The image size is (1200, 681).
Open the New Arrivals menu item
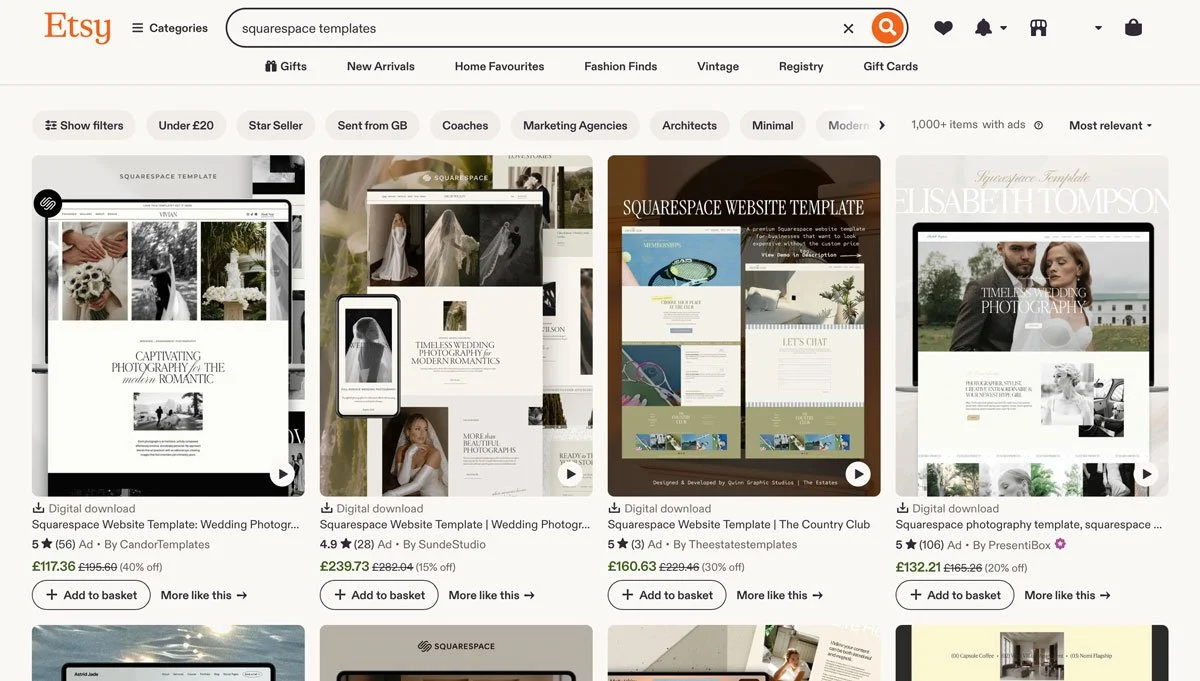[380, 66]
